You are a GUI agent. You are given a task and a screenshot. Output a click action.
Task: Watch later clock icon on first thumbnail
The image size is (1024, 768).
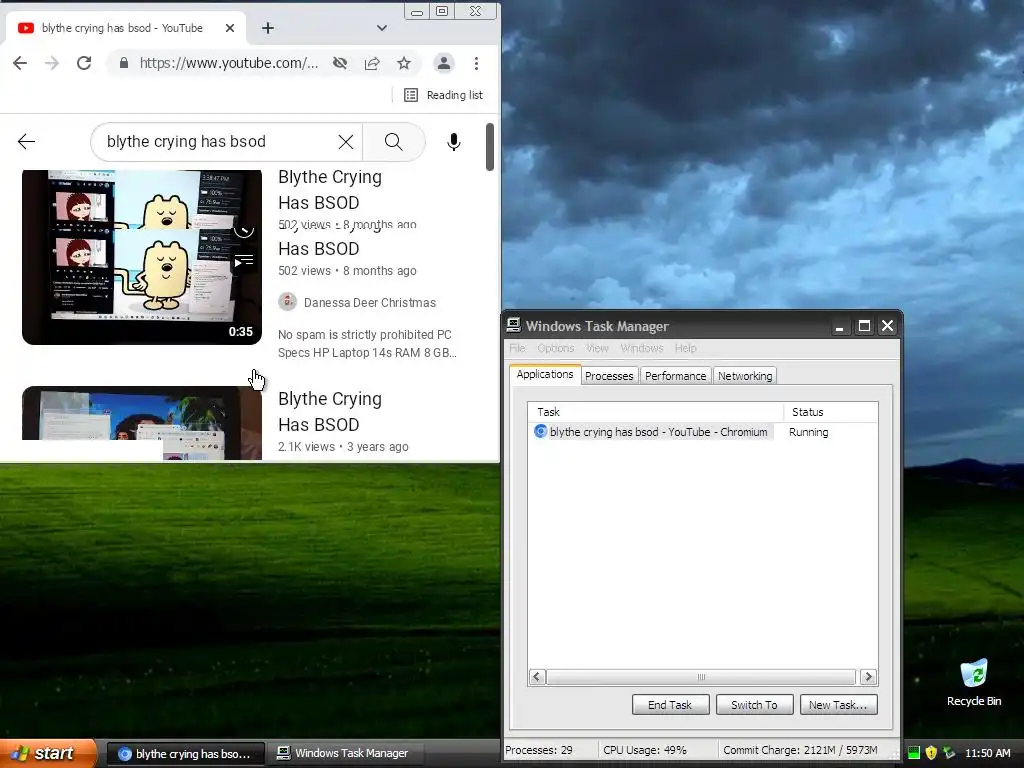click(x=244, y=230)
